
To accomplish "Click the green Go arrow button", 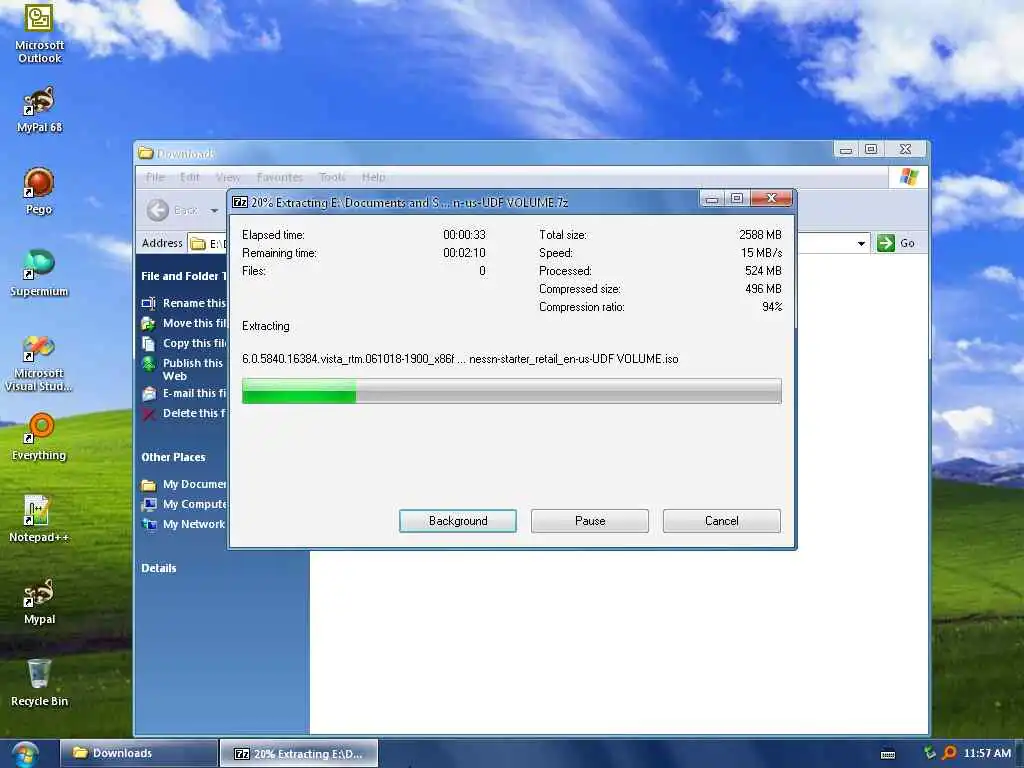I will pos(886,243).
